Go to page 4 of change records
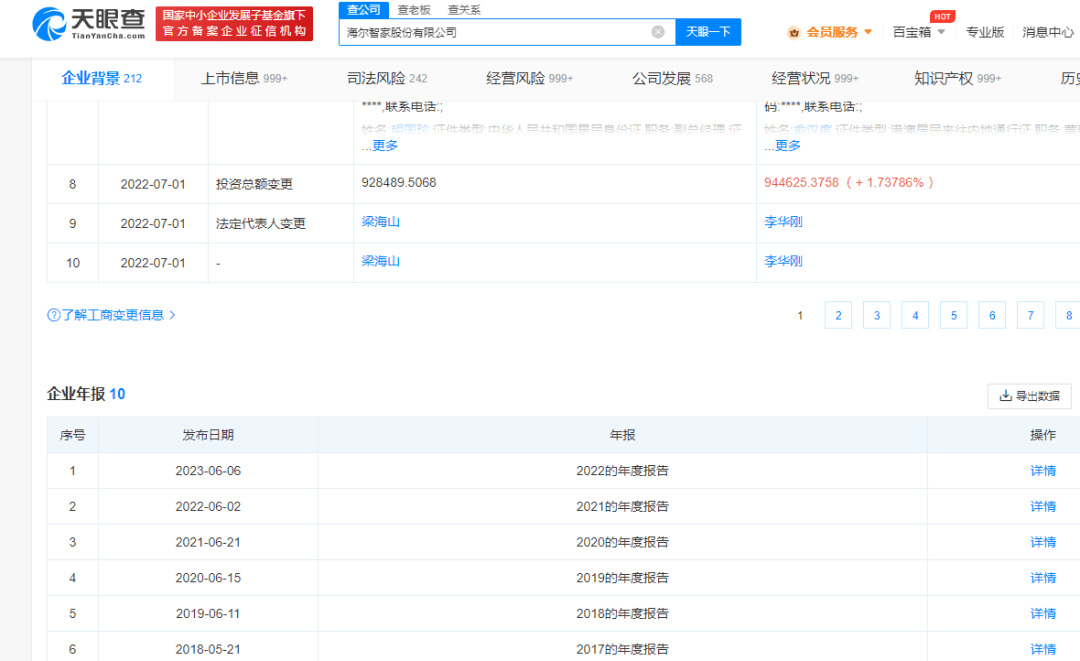Viewport: 1080px width, 661px height. (915, 315)
